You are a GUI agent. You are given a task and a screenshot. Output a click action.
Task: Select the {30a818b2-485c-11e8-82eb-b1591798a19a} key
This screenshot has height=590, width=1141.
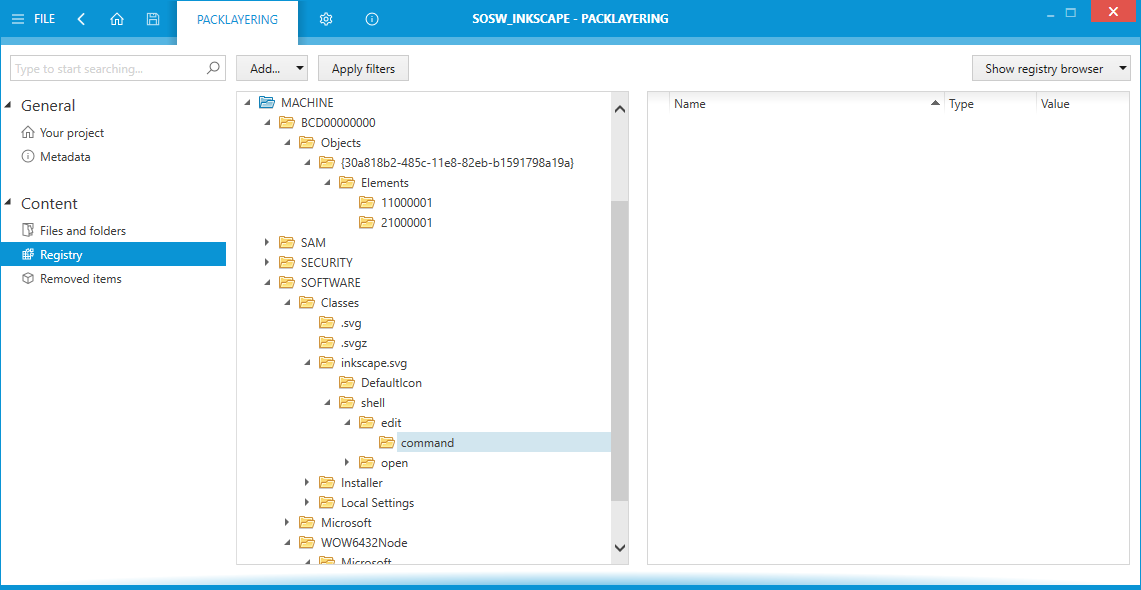pyautogui.click(x=458, y=162)
